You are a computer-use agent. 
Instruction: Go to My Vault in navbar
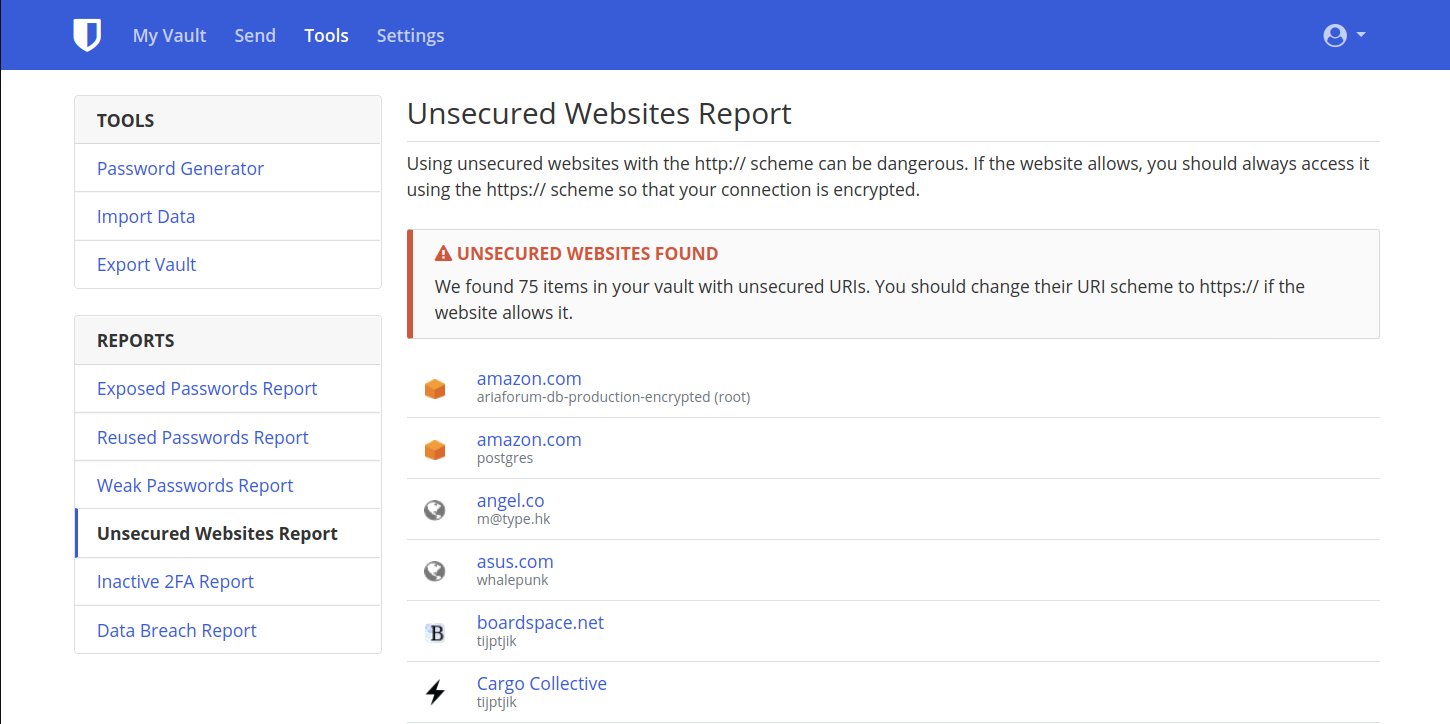click(169, 35)
